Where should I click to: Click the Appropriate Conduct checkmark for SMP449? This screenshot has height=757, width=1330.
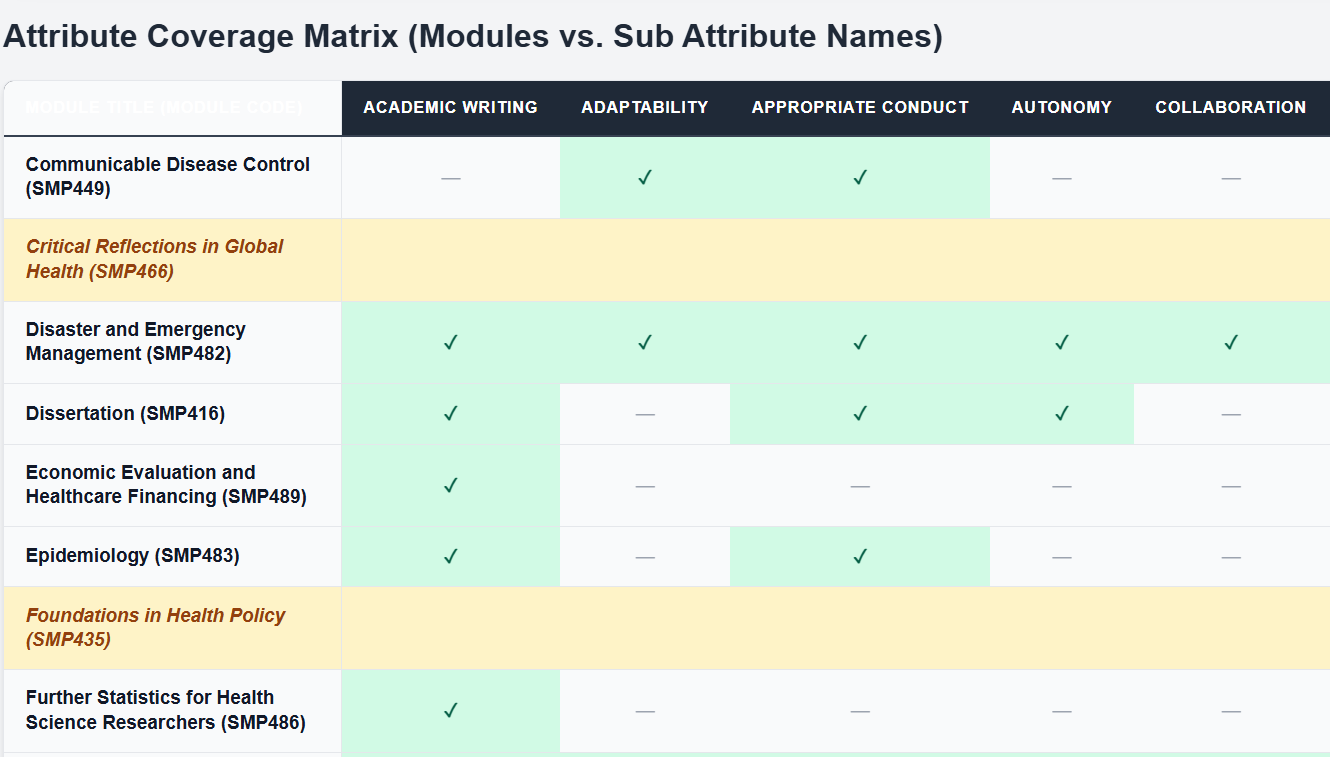860,177
